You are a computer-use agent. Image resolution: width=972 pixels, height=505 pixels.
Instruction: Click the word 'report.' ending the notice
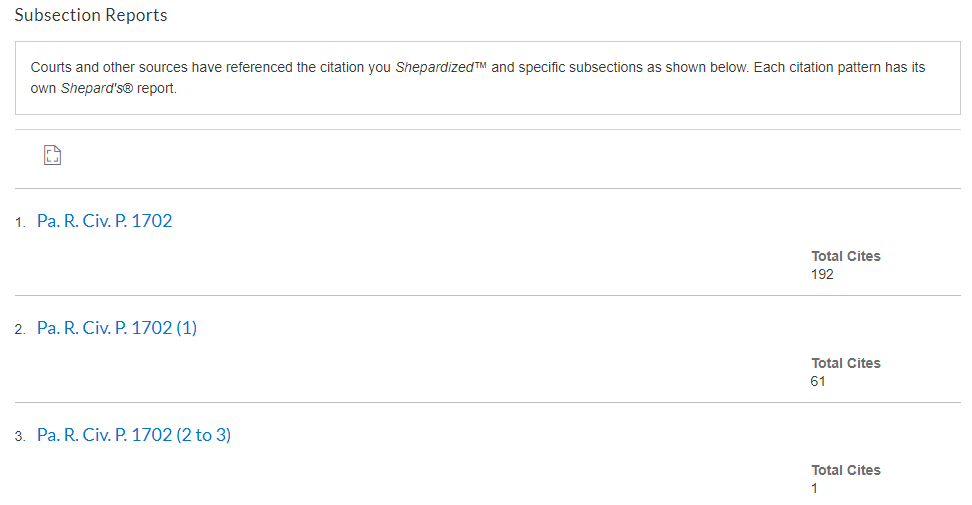[x=157, y=88]
